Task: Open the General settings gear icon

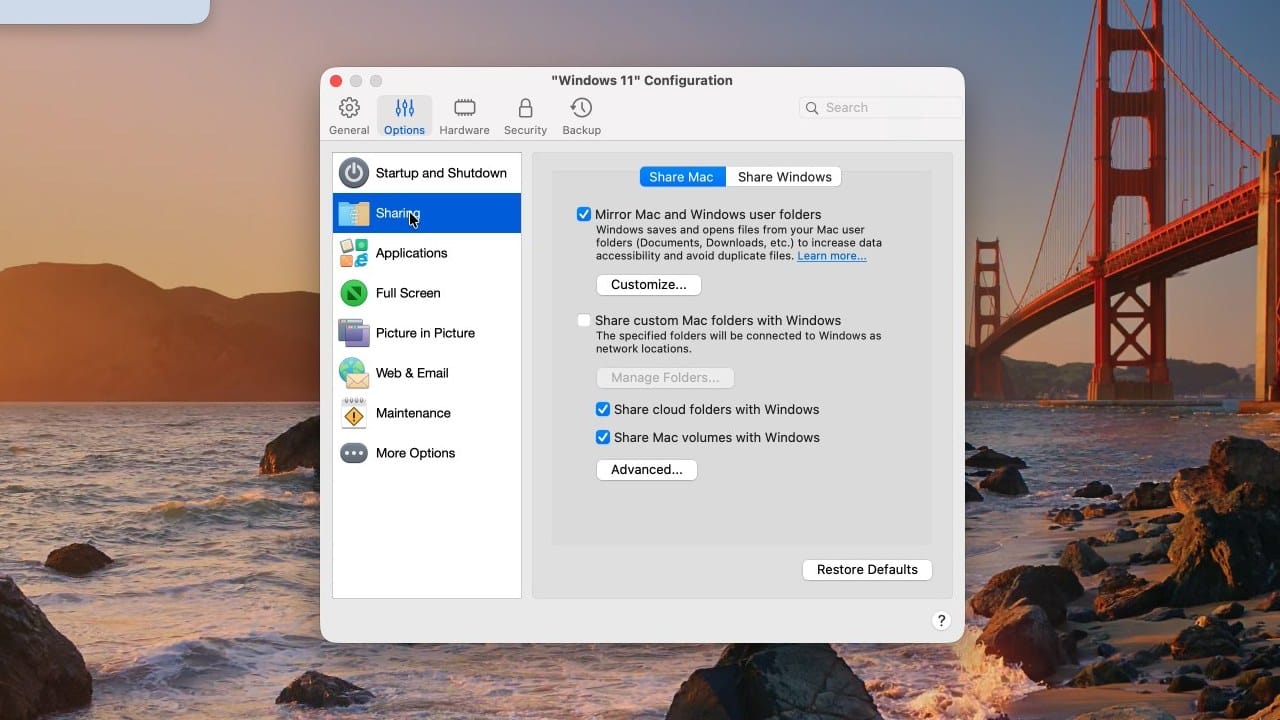Action: [x=349, y=108]
